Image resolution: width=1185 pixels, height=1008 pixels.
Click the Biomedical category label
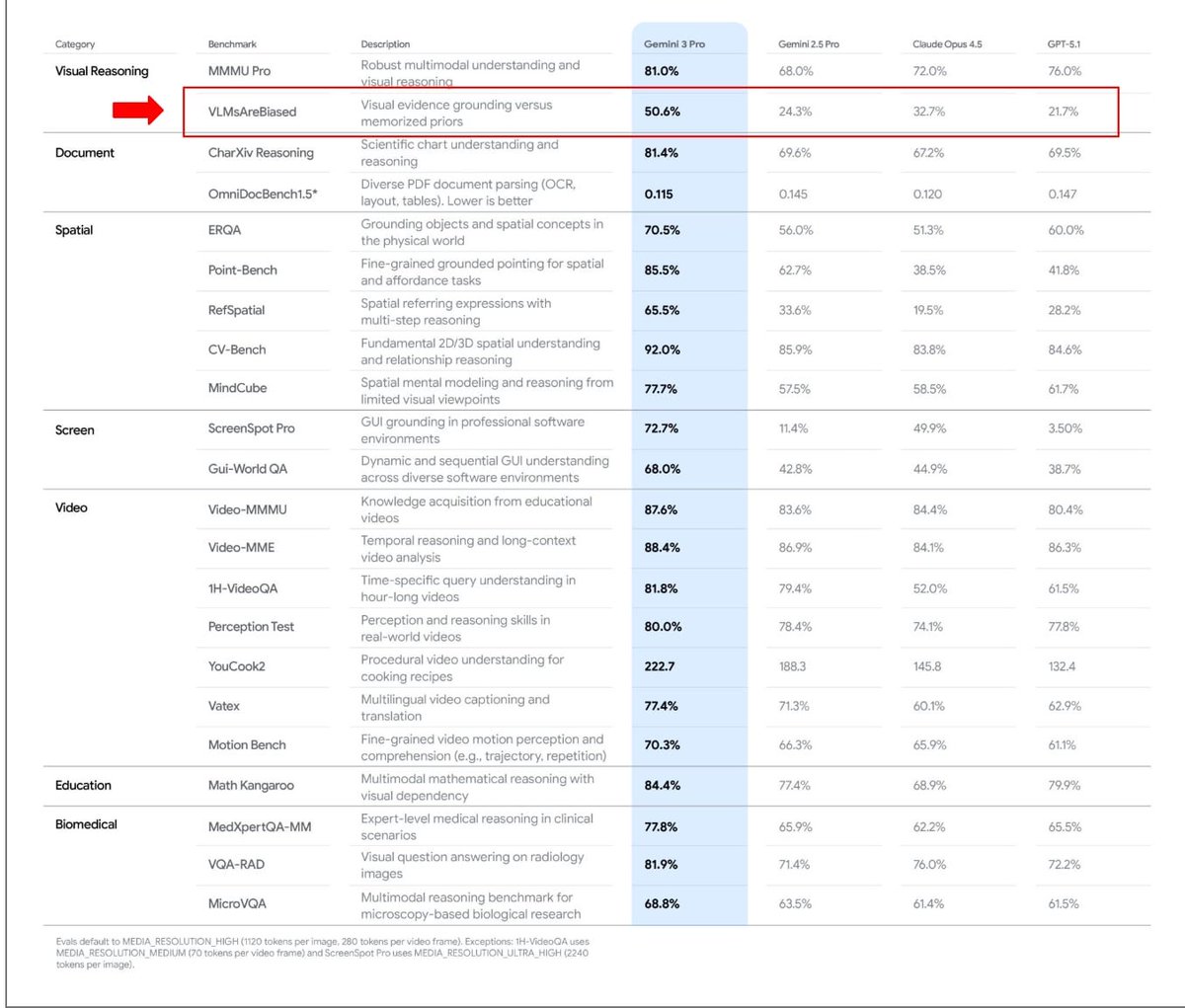(86, 824)
